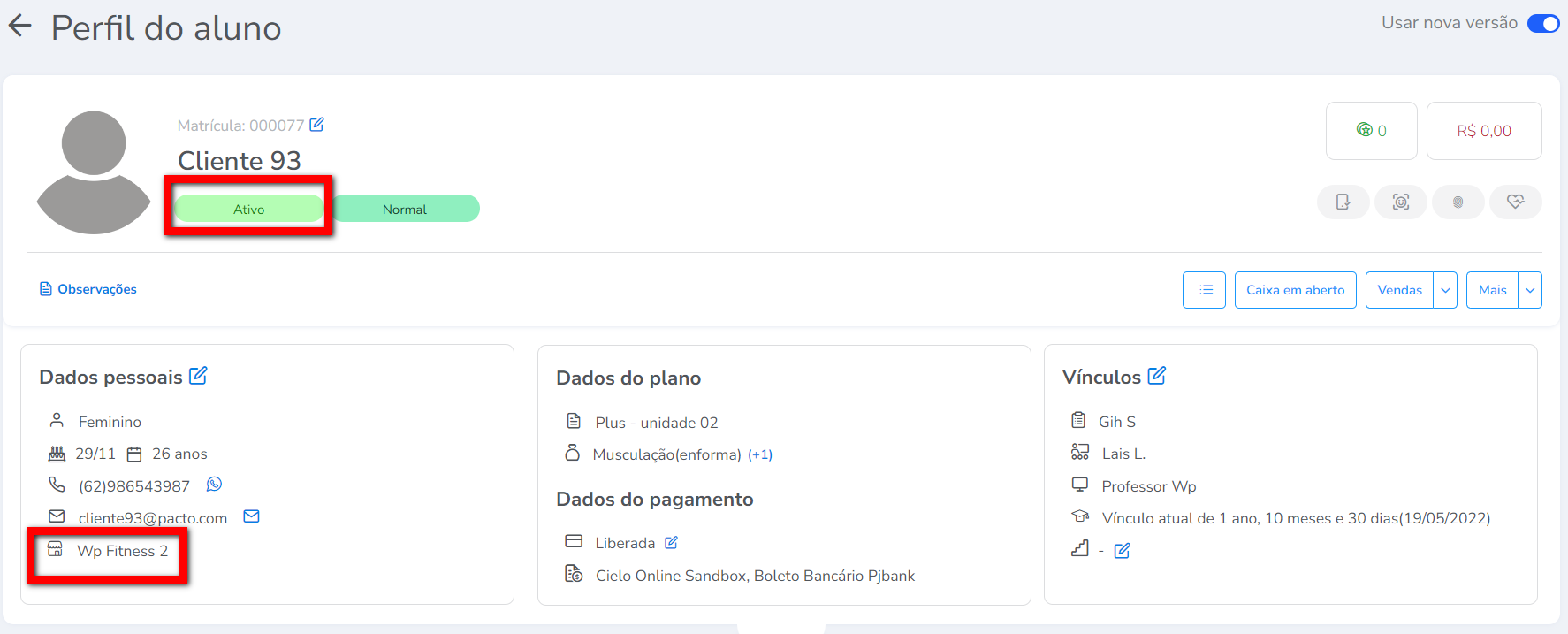Click the Caixa em aberto button
The image size is (1568, 634).
pyautogui.click(x=1295, y=290)
